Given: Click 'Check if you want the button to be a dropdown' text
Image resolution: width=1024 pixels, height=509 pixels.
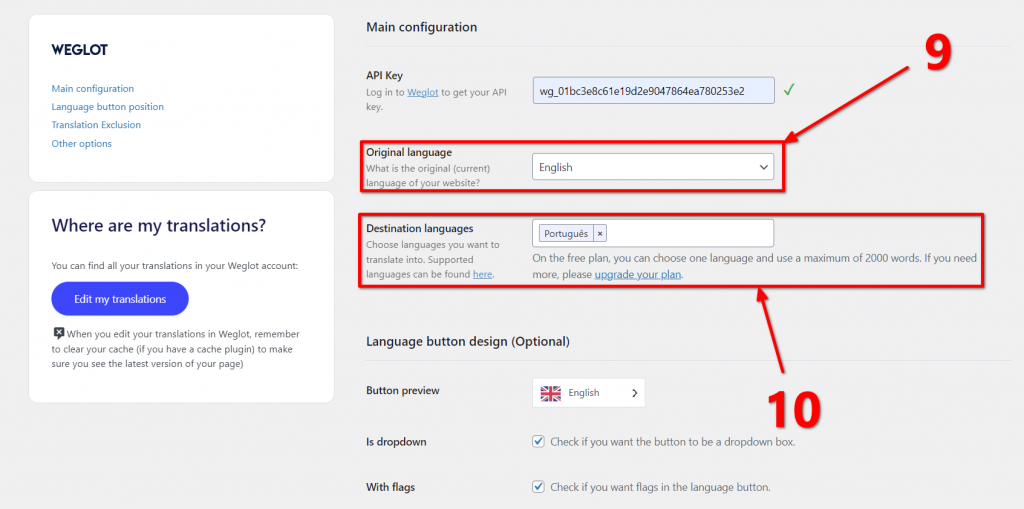Looking at the screenshot, I should tap(673, 442).
